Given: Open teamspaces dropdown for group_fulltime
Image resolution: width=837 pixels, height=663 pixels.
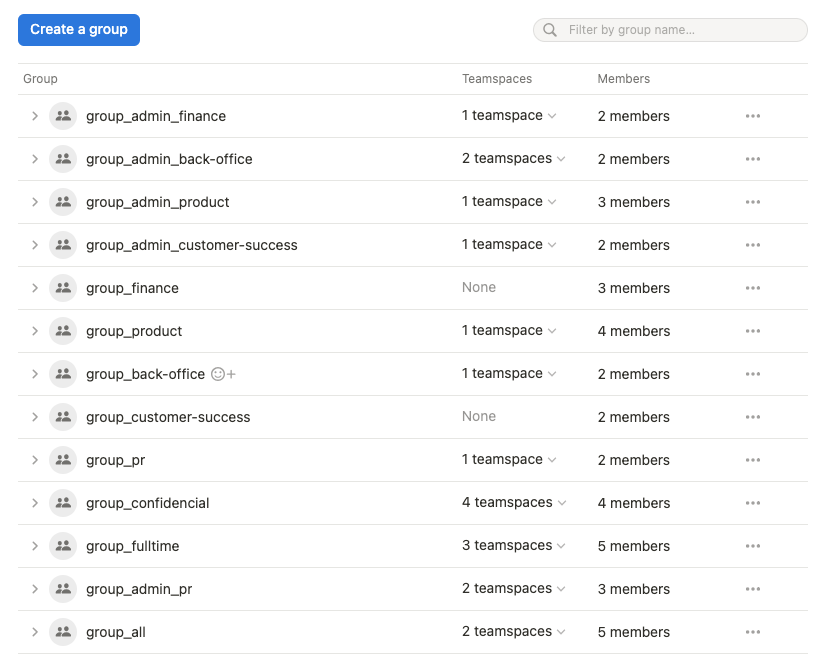Looking at the screenshot, I should [x=514, y=546].
